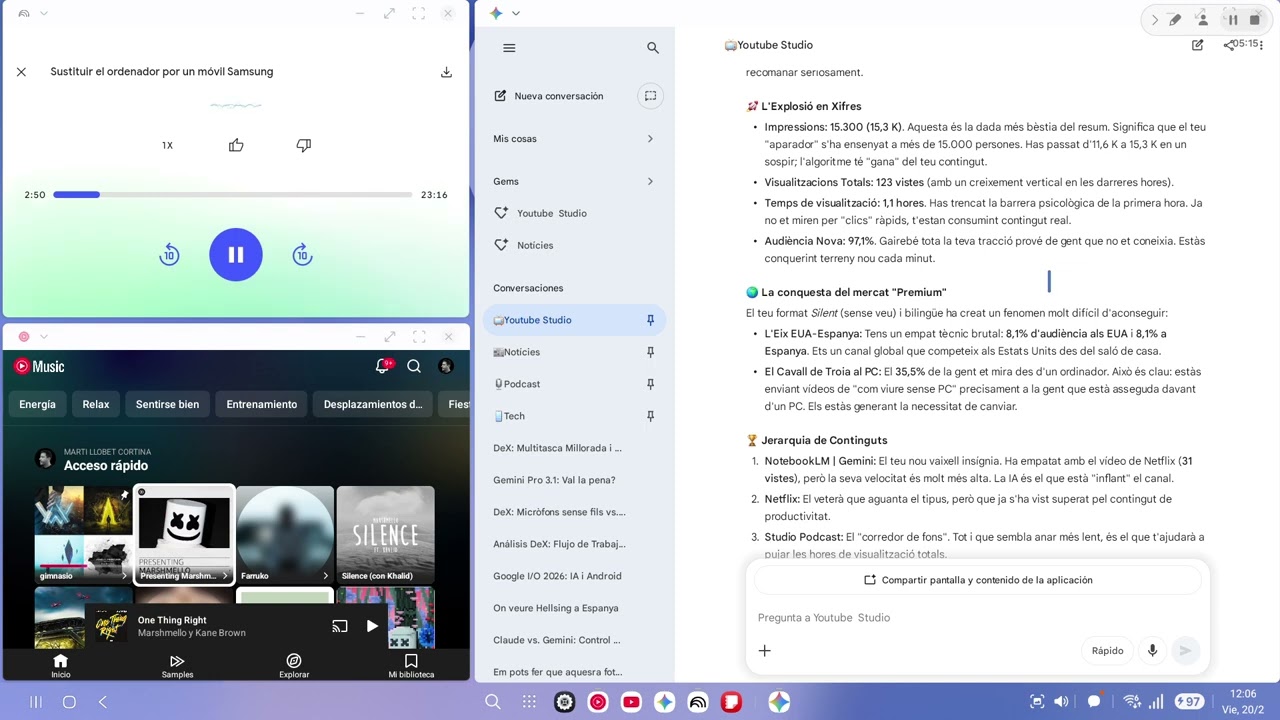Image resolution: width=1280 pixels, height=720 pixels.
Task: Activate the microphone in Gemini prompt box
Action: coord(1152,650)
